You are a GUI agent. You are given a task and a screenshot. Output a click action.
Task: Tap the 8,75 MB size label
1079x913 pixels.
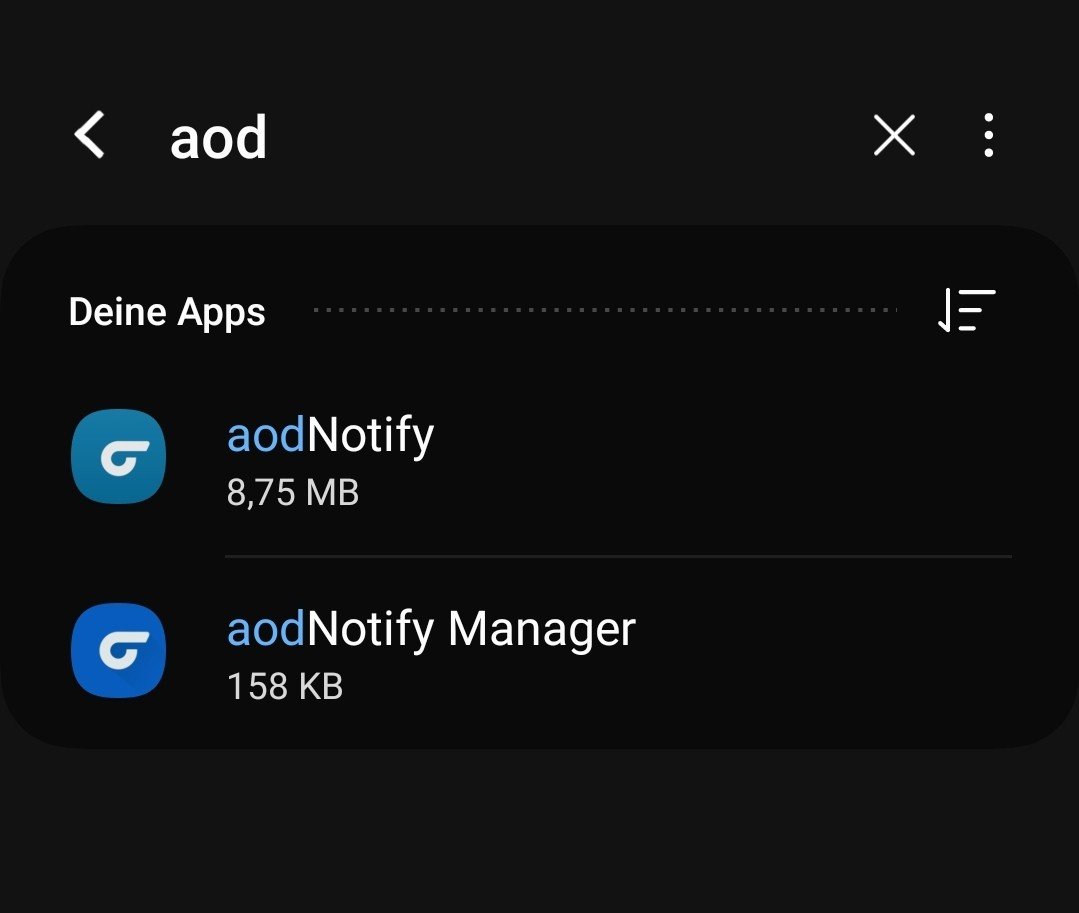point(292,493)
